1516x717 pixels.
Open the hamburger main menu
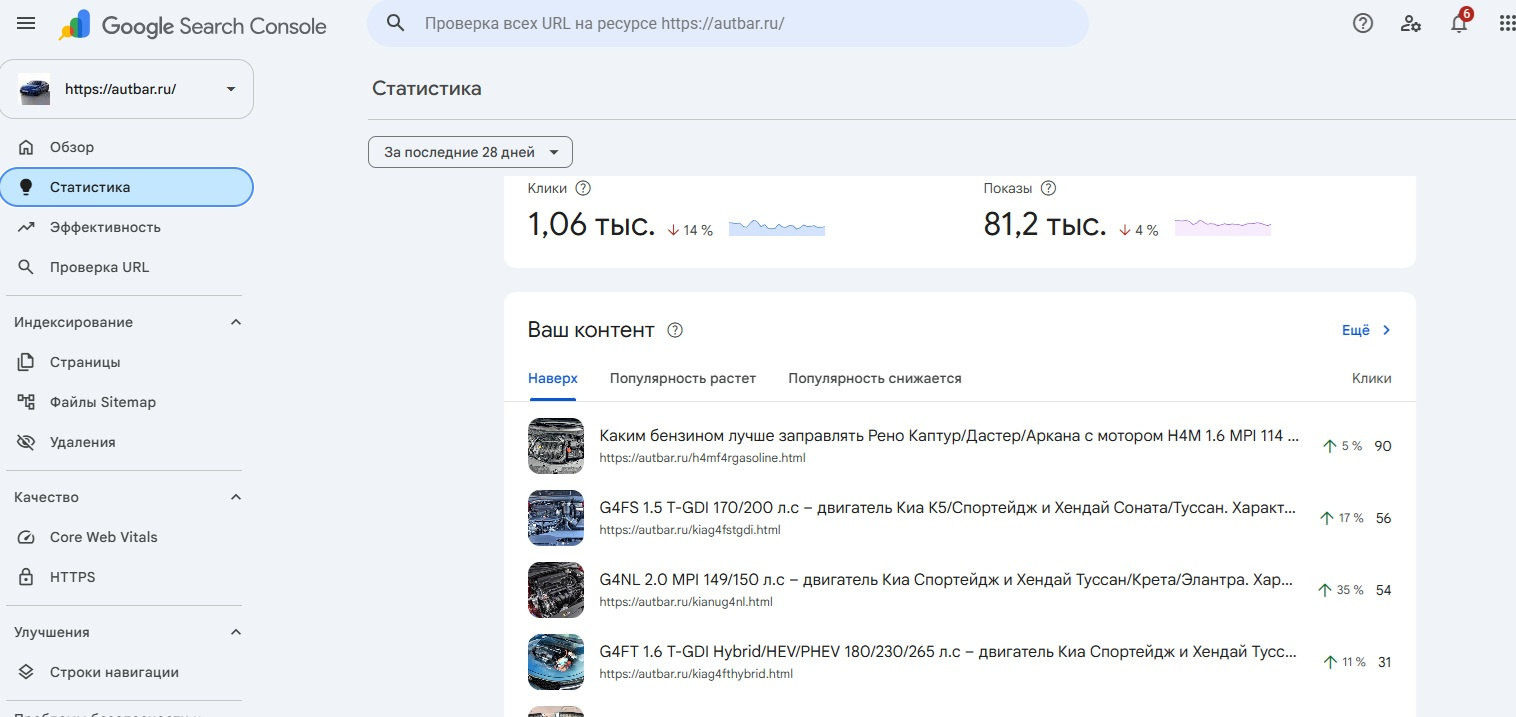[26, 23]
